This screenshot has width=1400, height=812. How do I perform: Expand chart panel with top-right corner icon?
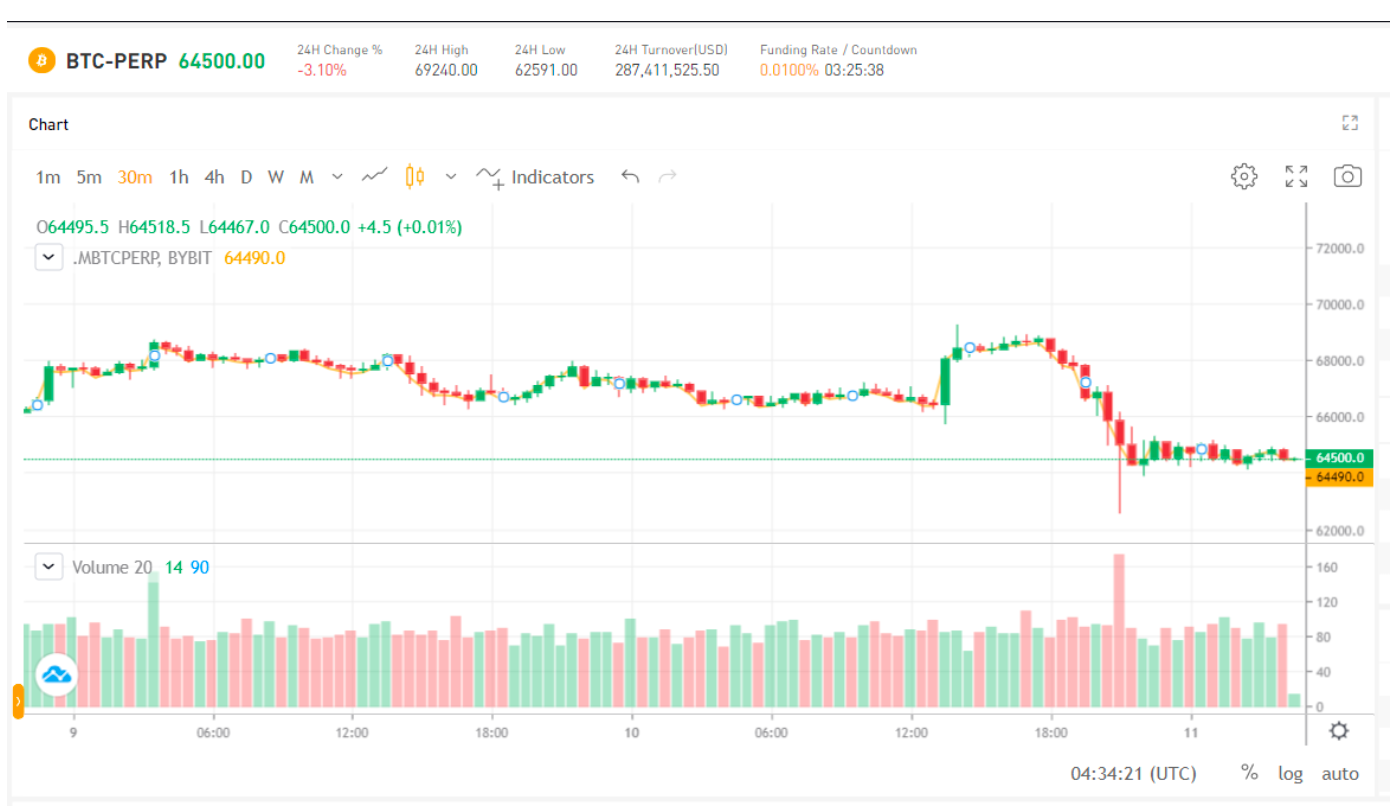click(x=1349, y=124)
